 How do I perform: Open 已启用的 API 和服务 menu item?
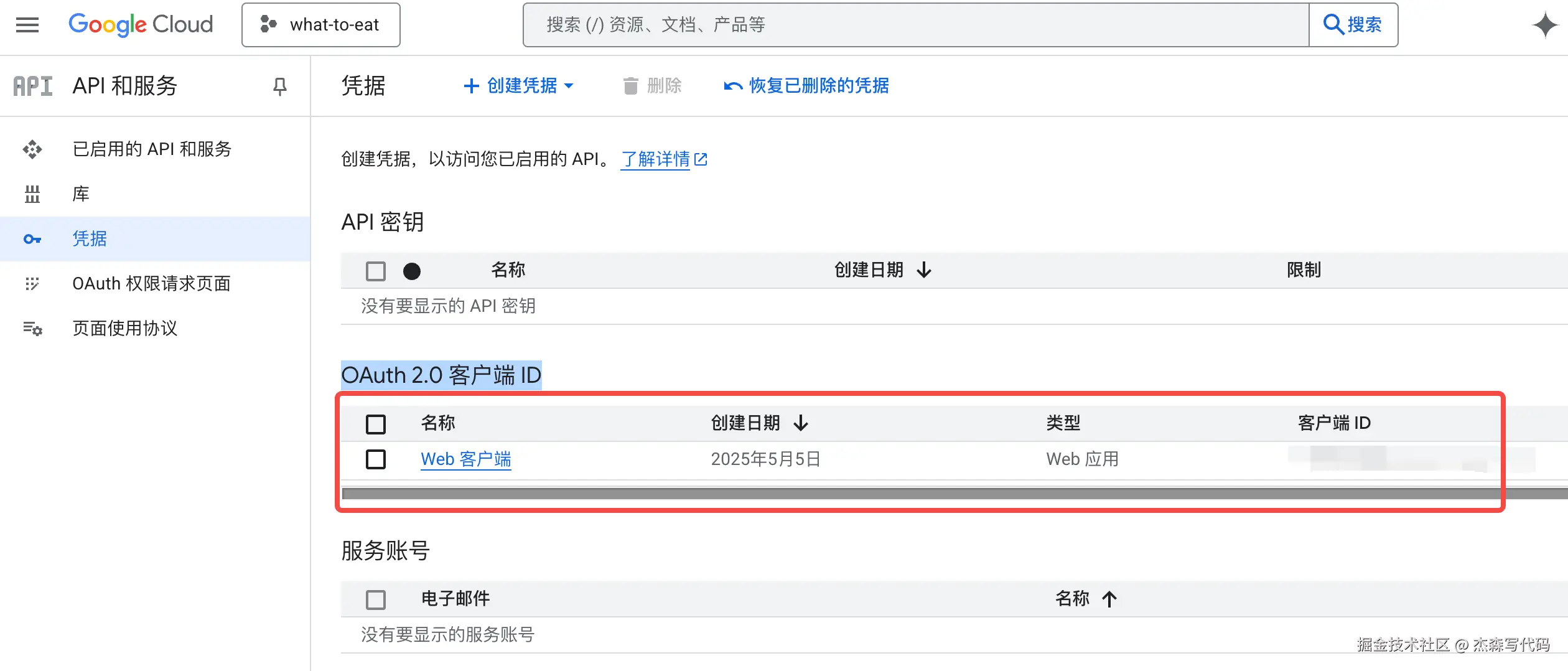[155, 149]
